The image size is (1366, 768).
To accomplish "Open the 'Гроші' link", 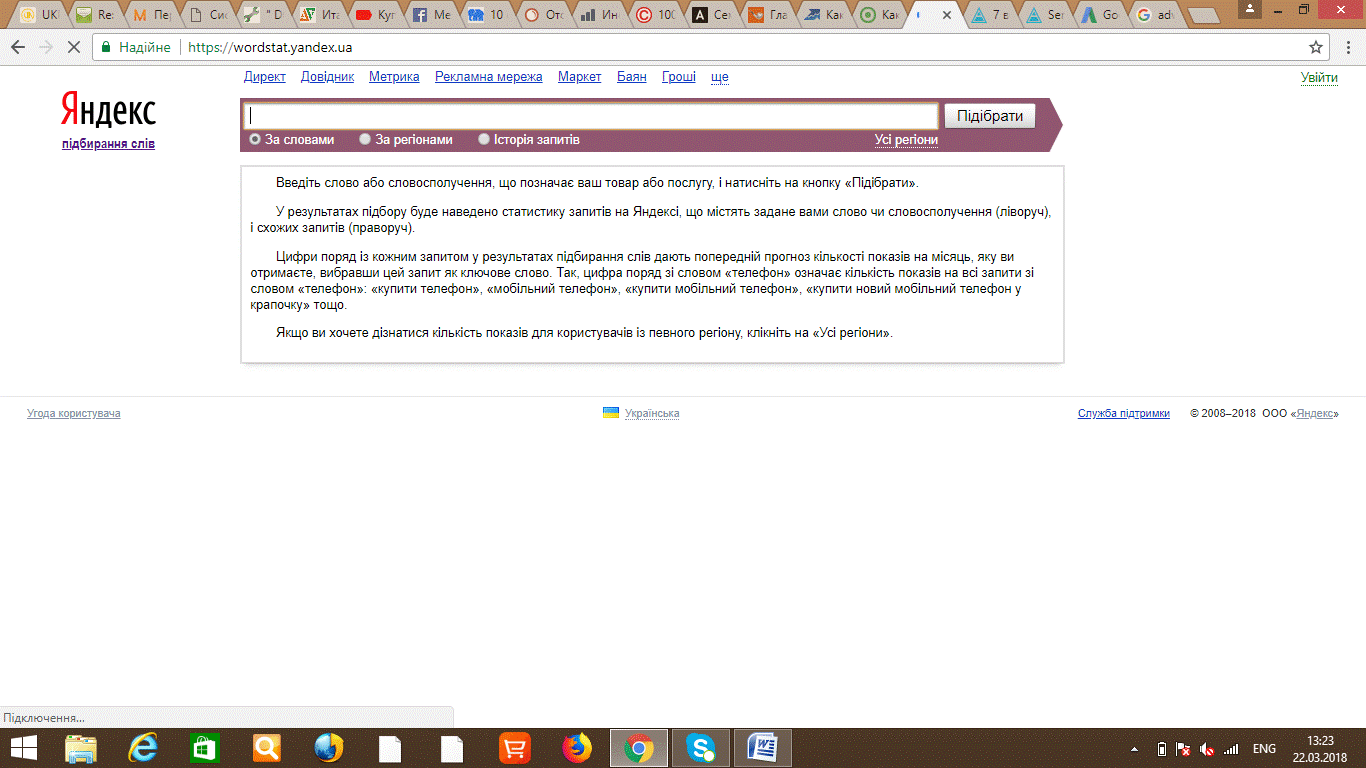I will tap(679, 77).
